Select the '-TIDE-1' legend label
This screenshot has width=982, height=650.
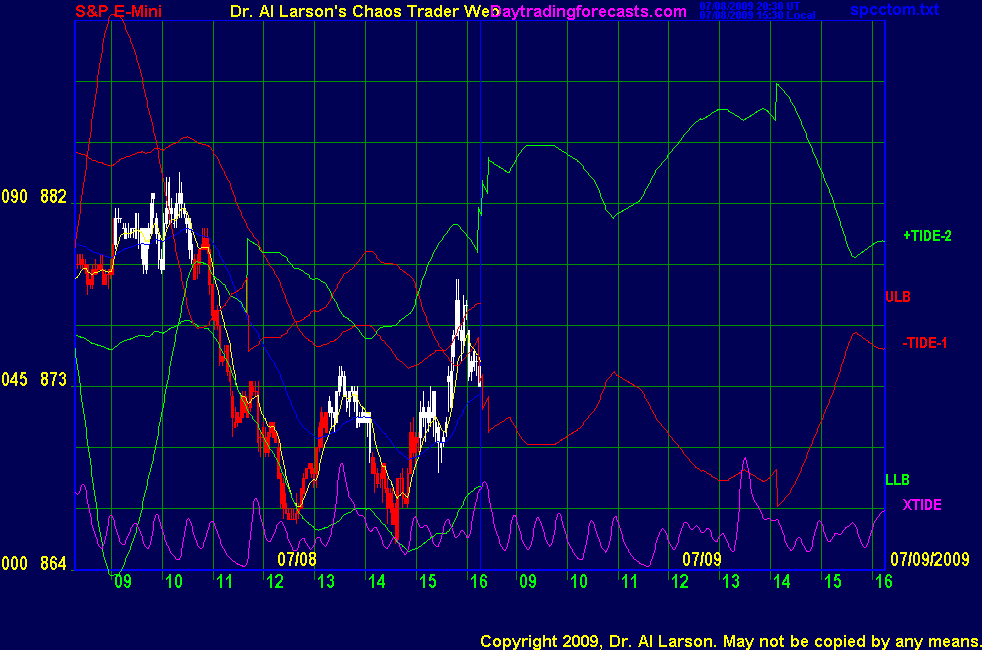tap(924, 343)
